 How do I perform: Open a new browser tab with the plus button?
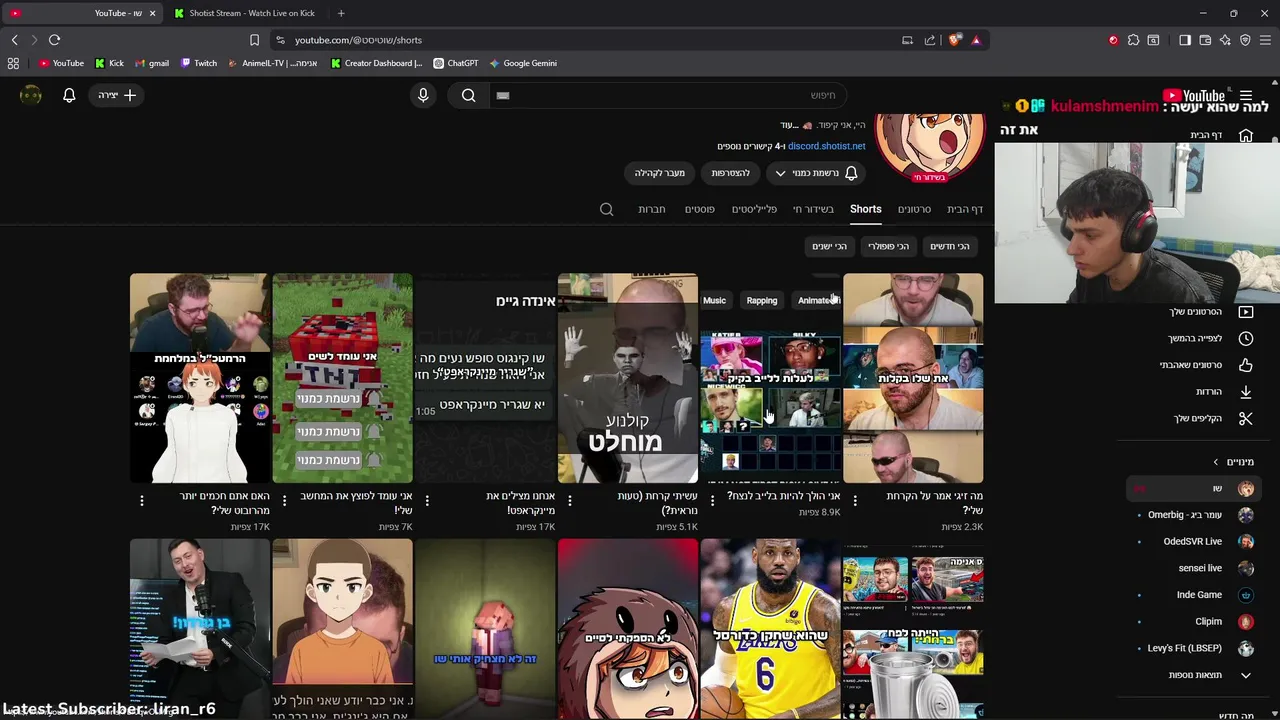click(341, 13)
